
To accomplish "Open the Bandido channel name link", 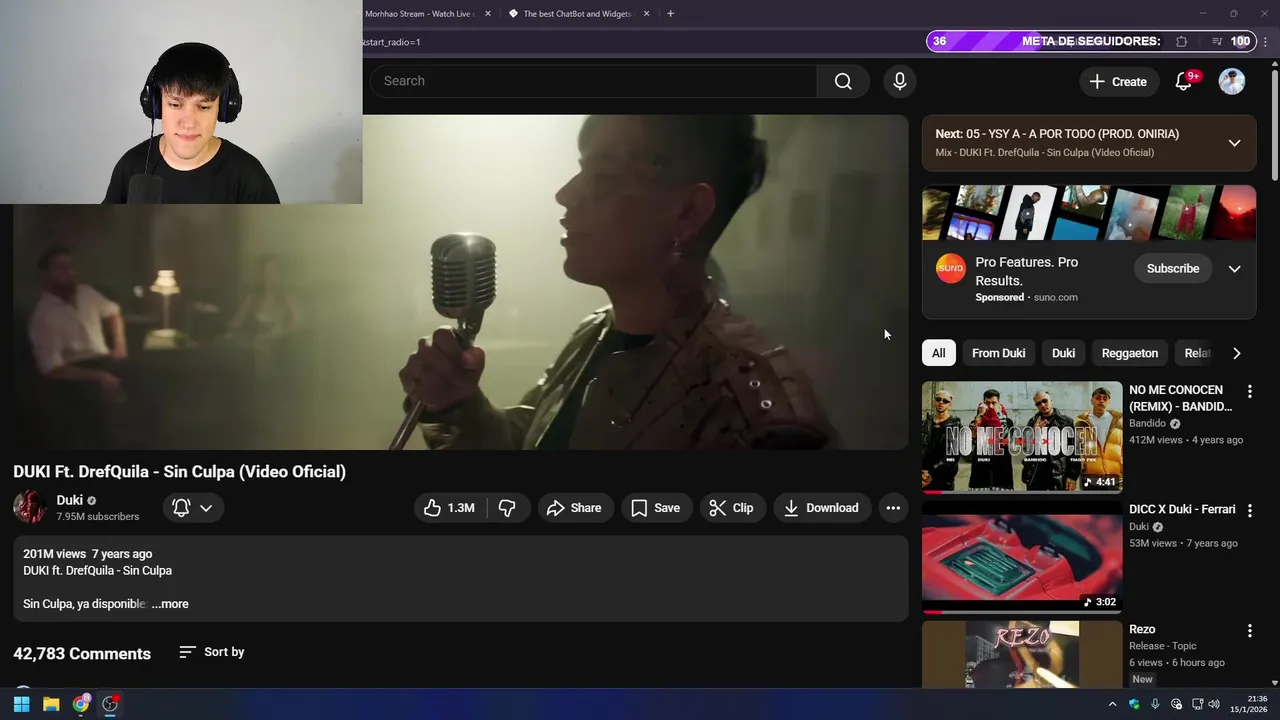I will (x=1147, y=423).
